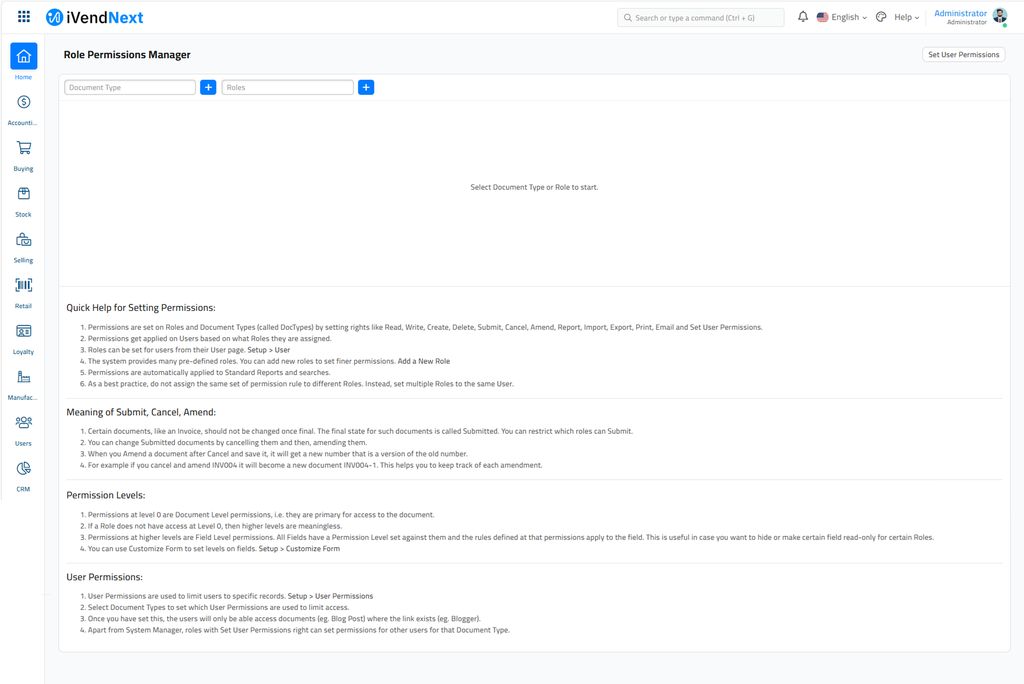Add a document type with the plus button
This screenshot has height=684, width=1024.
coord(208,87)
